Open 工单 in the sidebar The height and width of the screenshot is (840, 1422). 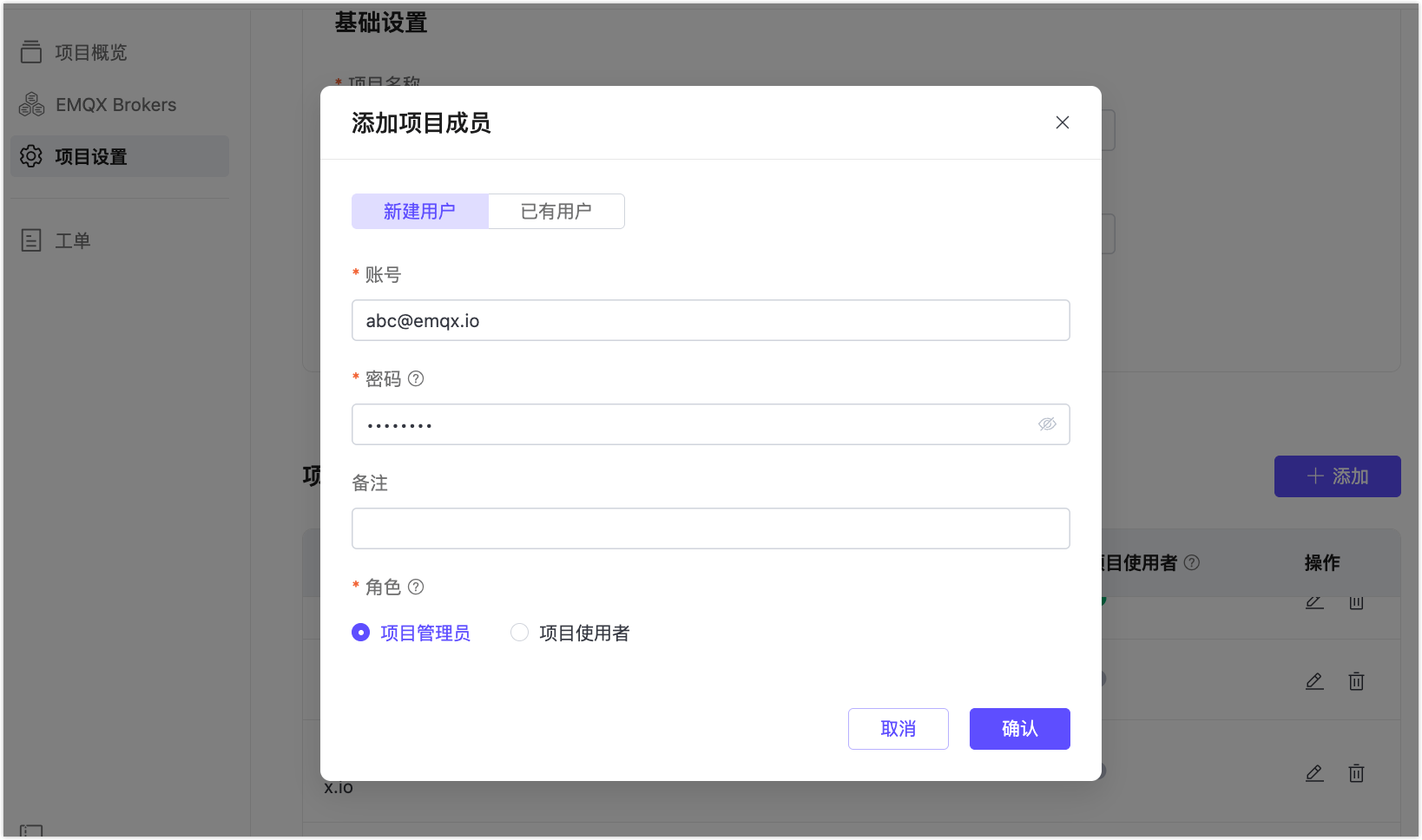tap(72, 240)
